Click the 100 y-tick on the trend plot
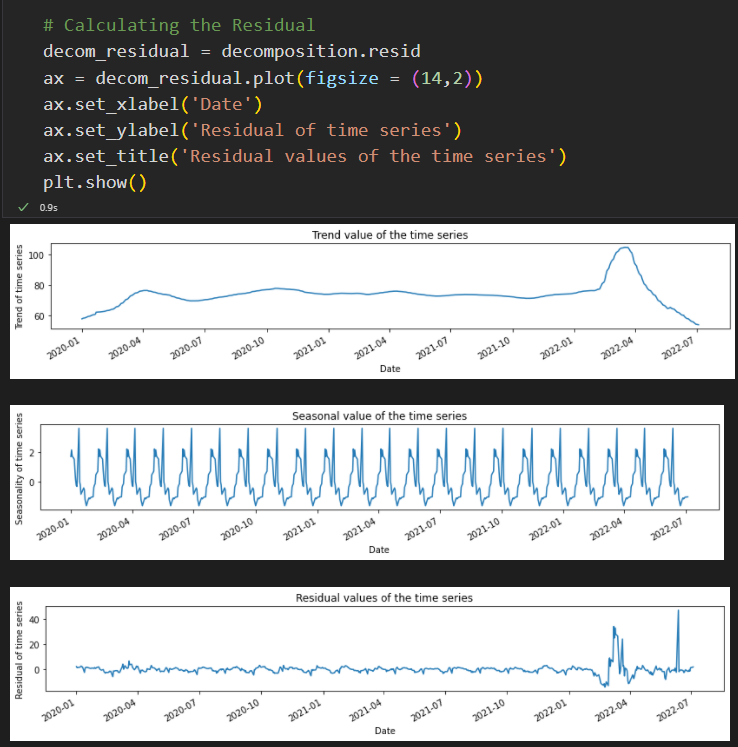The image size is (738, 747). [36, 255]
